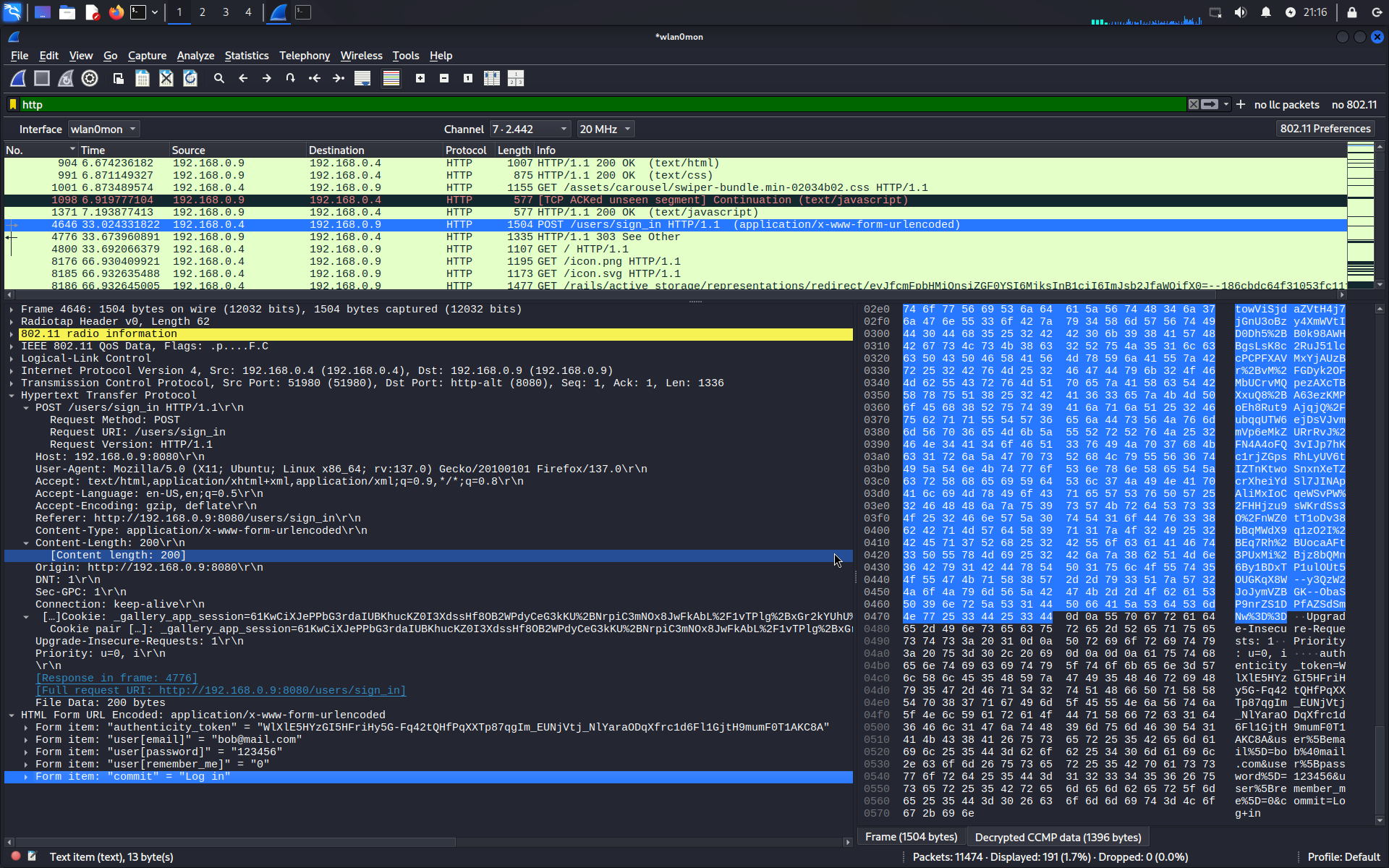
Task: Expand the 20 MHz width dropdown
Action: click(x=606, y=129)
